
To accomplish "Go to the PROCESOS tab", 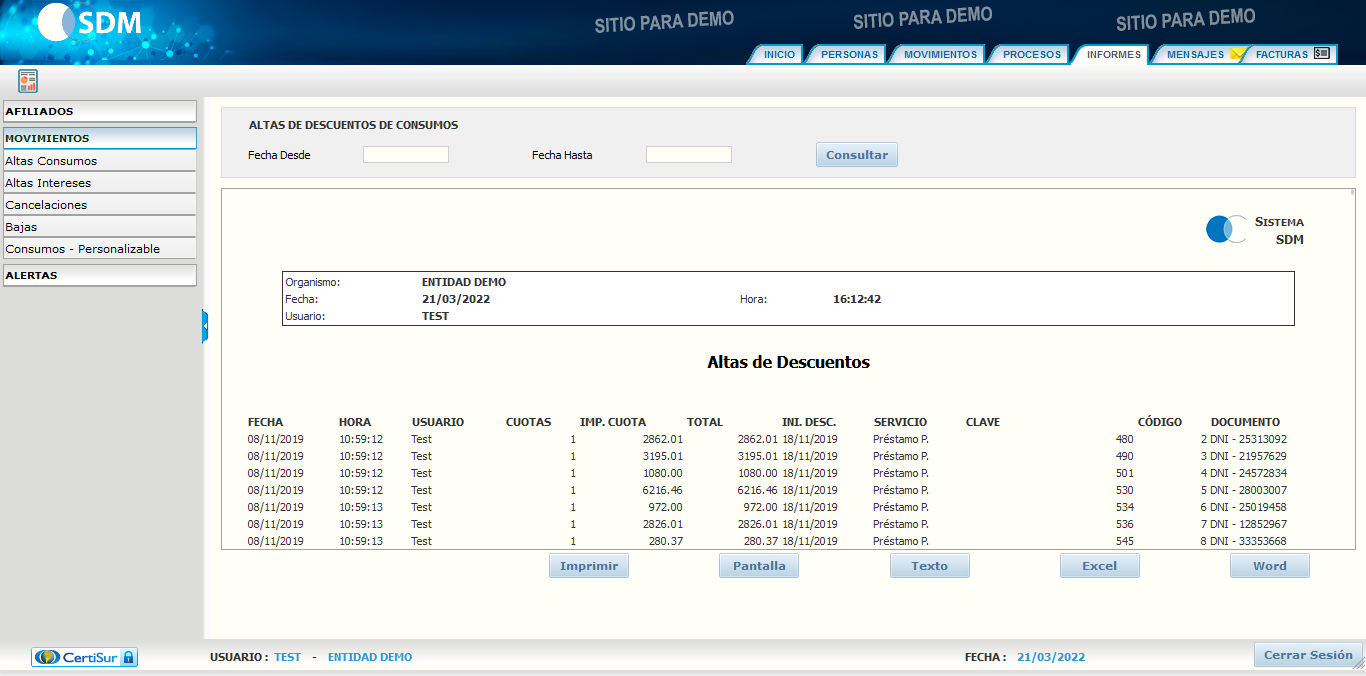I will click(1032, 55).
